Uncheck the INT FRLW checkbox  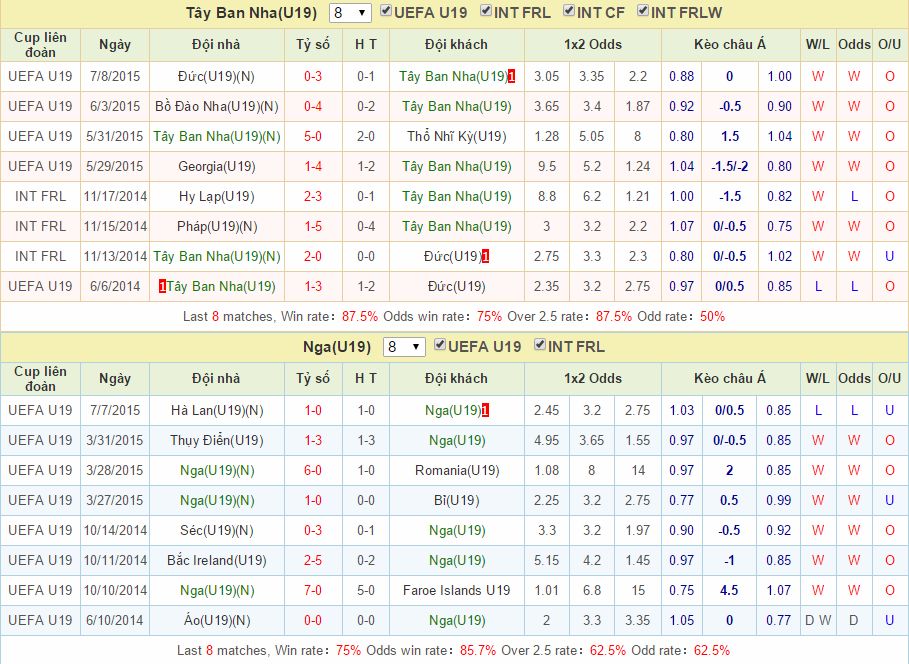point(642,11)
